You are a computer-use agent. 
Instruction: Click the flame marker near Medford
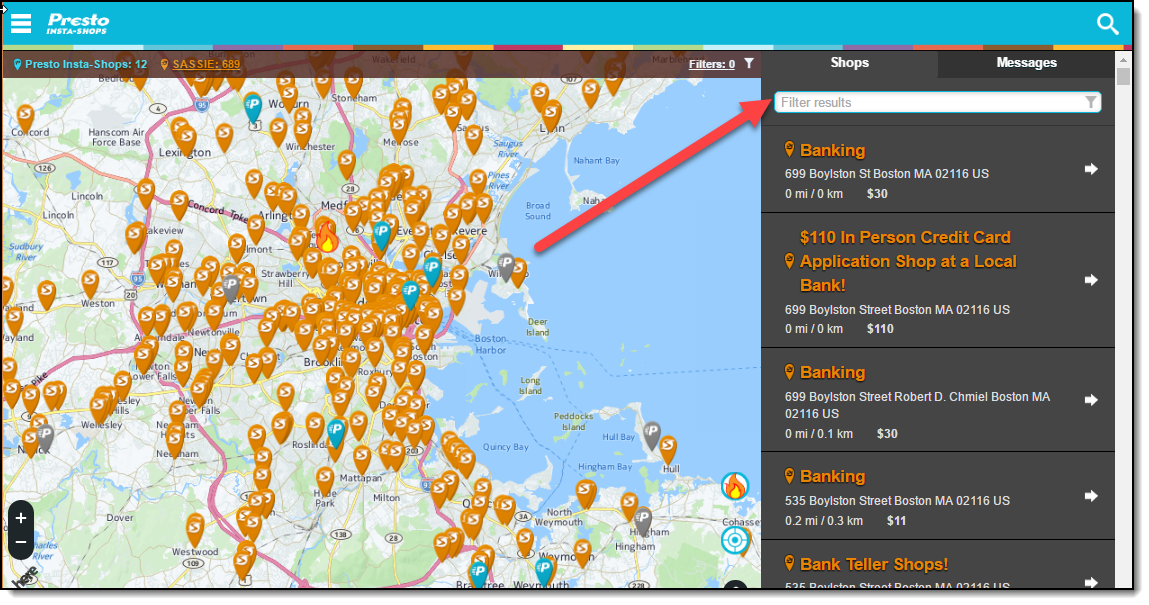click(327, 235)
